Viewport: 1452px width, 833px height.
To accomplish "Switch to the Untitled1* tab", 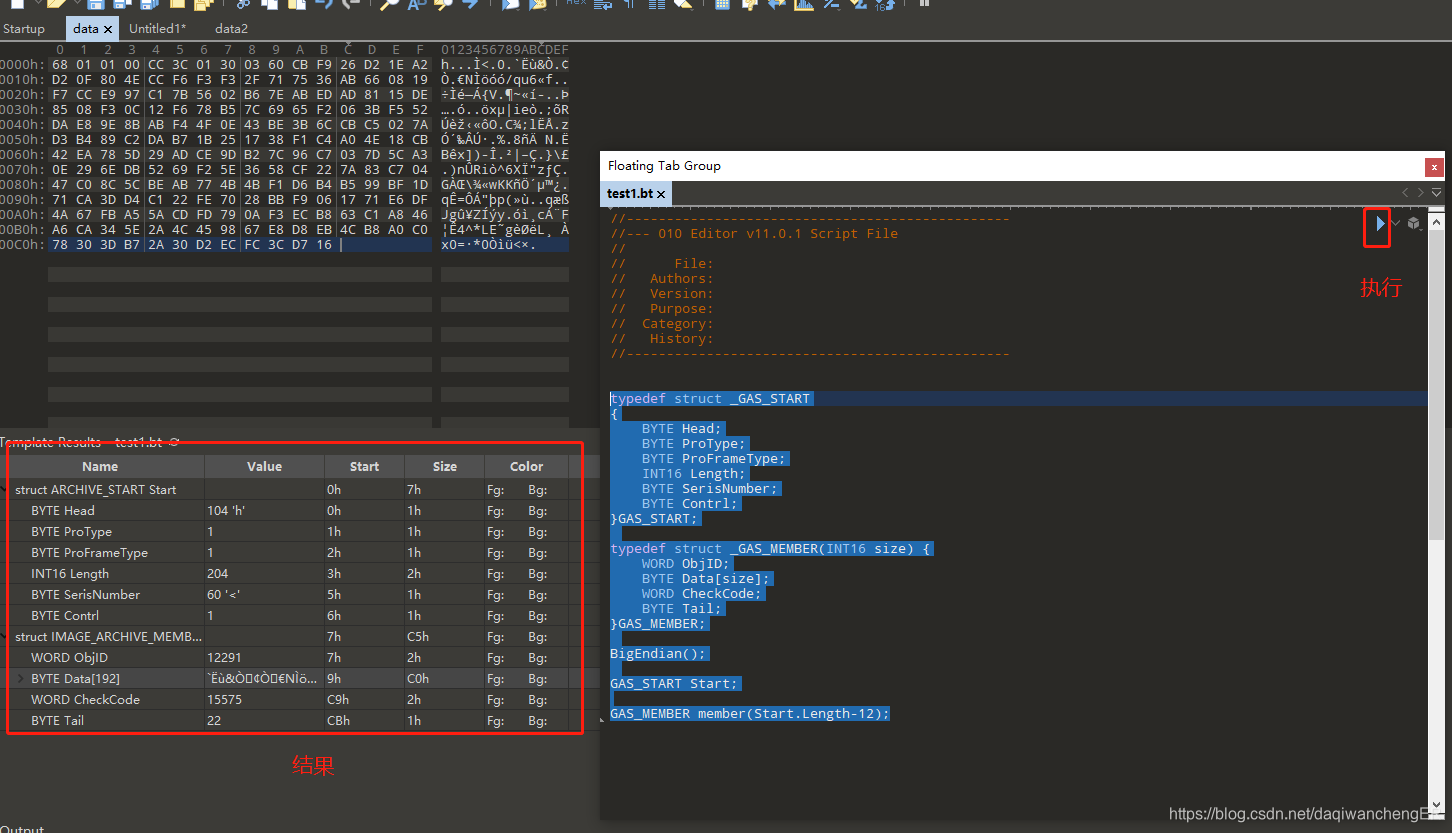I will pos(158,29).
